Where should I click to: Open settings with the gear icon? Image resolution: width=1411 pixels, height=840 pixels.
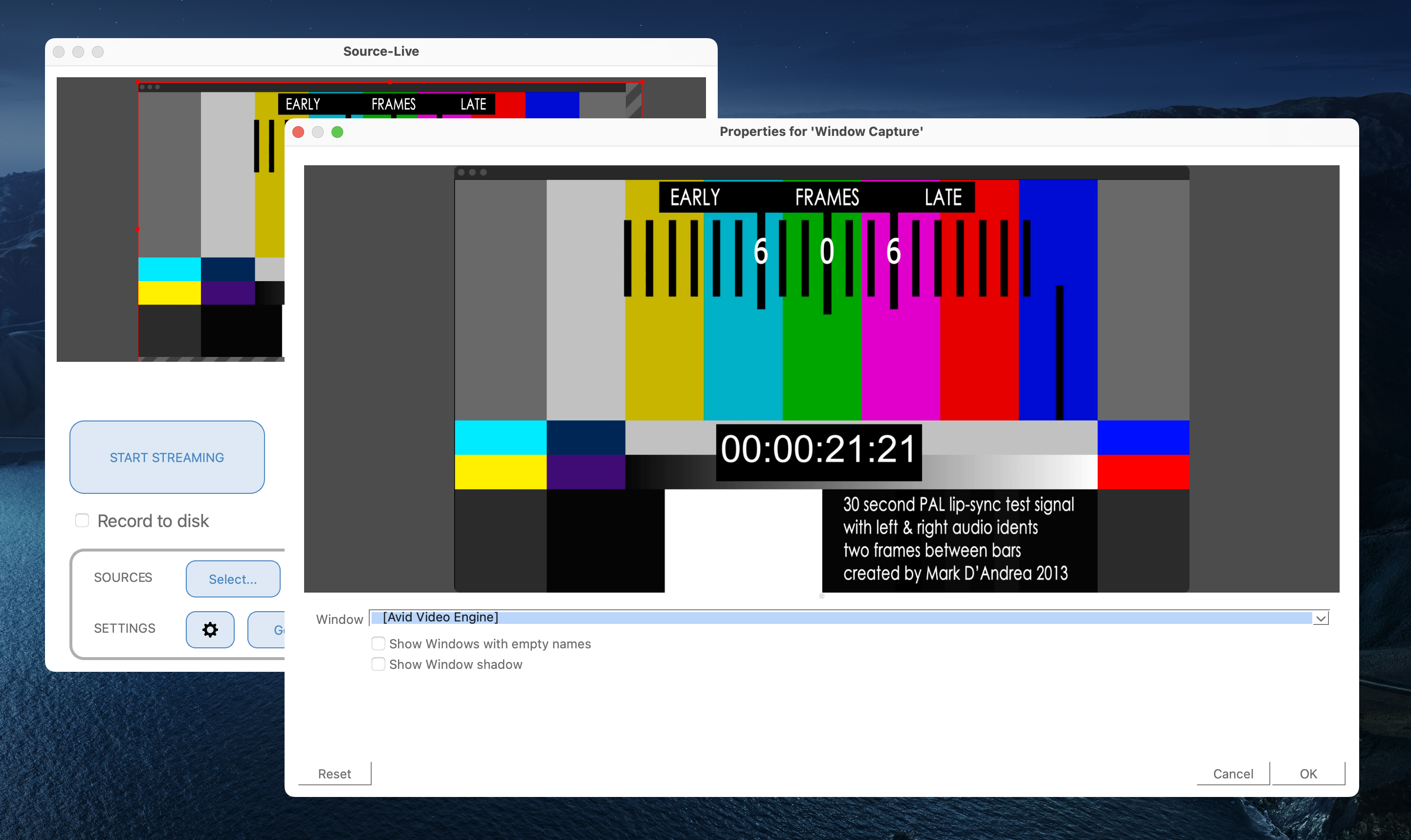click(x=210, y=629)
